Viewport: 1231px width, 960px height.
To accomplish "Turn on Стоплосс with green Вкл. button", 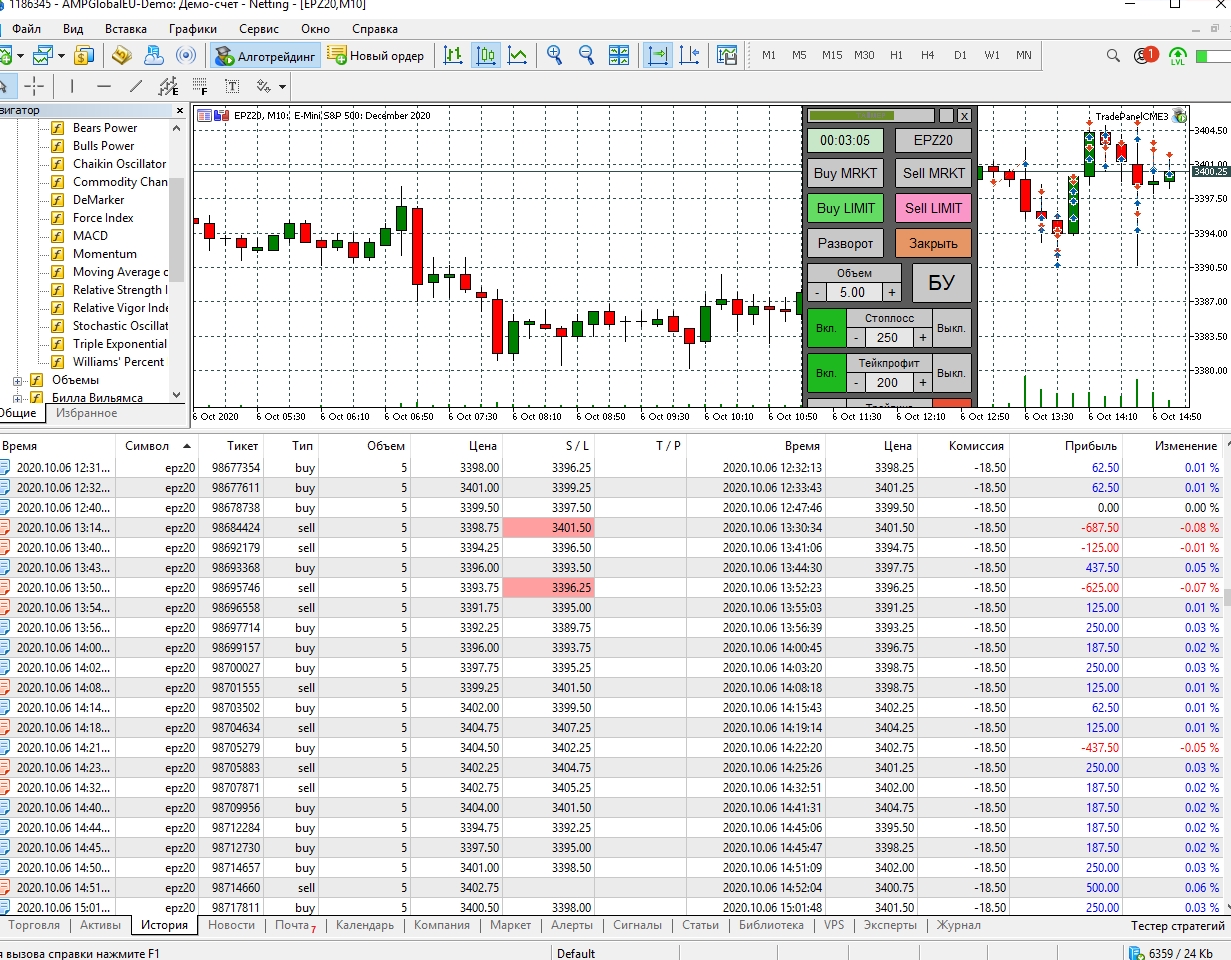I will click(826, 328).
